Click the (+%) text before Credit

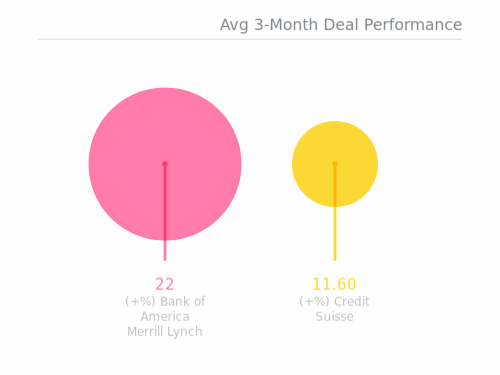coord(314,301)
